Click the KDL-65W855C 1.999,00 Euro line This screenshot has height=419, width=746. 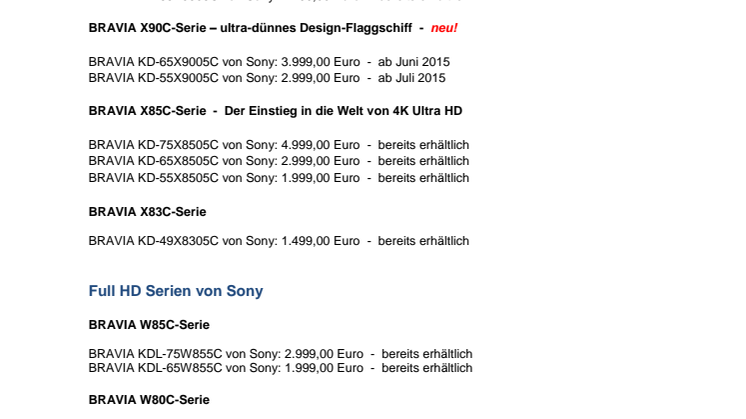280,368
